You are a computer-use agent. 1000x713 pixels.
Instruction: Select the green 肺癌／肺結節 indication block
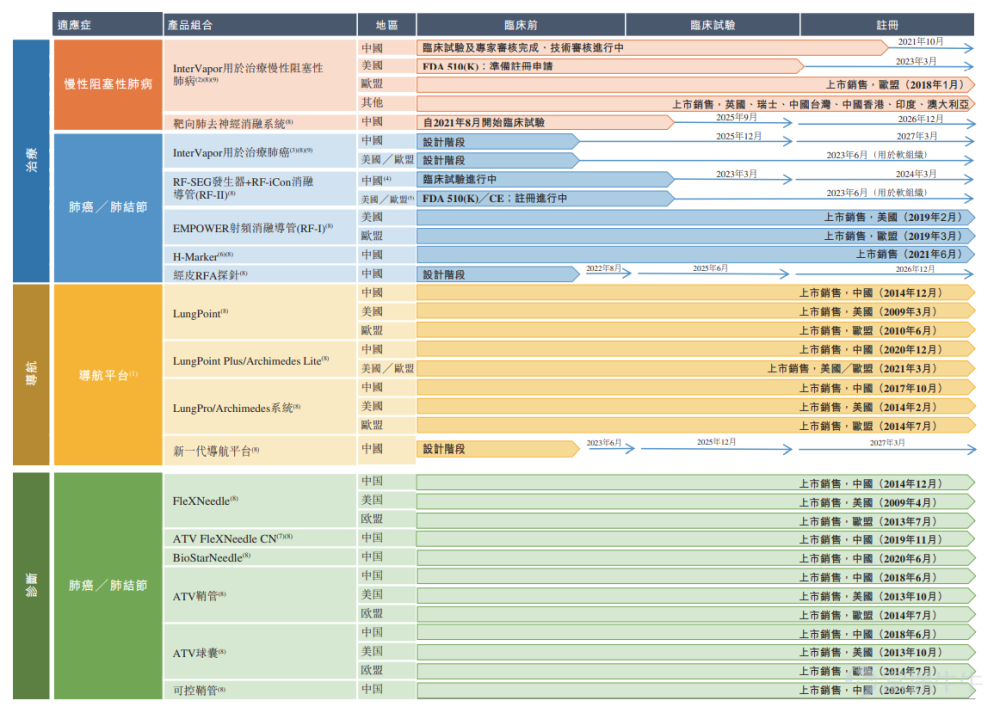pyautogui.click(x=108, y=585)
